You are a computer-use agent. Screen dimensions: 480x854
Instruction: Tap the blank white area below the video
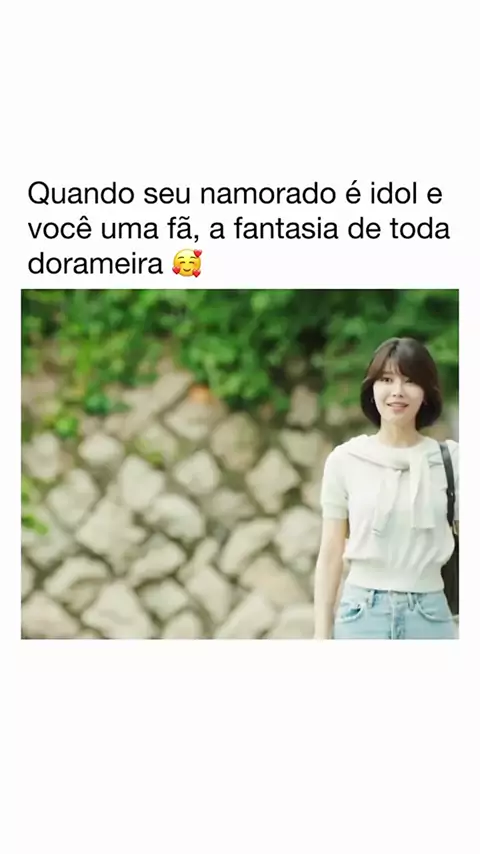coord(240,746)
